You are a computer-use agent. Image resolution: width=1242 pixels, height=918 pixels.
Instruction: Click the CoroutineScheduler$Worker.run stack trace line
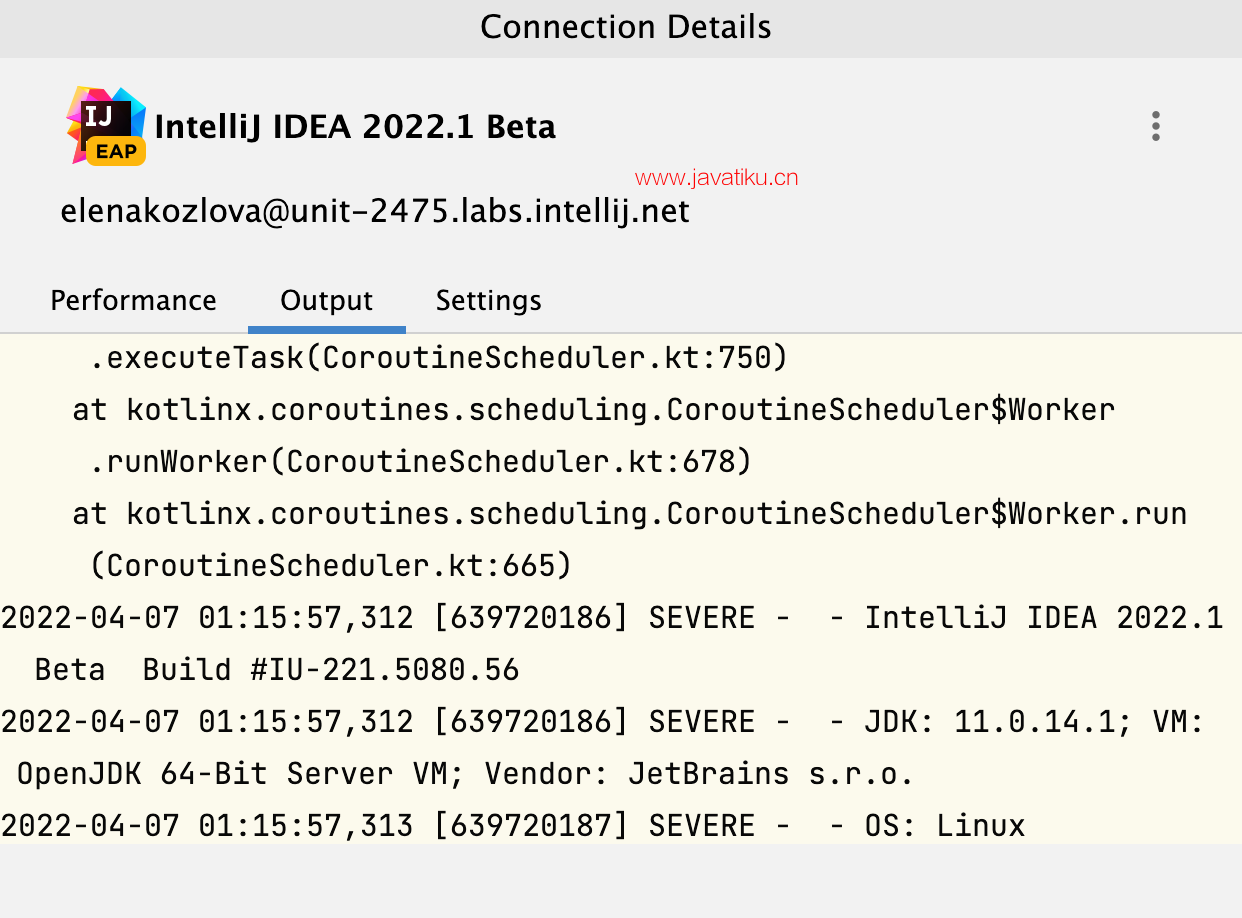click(629, 514)
